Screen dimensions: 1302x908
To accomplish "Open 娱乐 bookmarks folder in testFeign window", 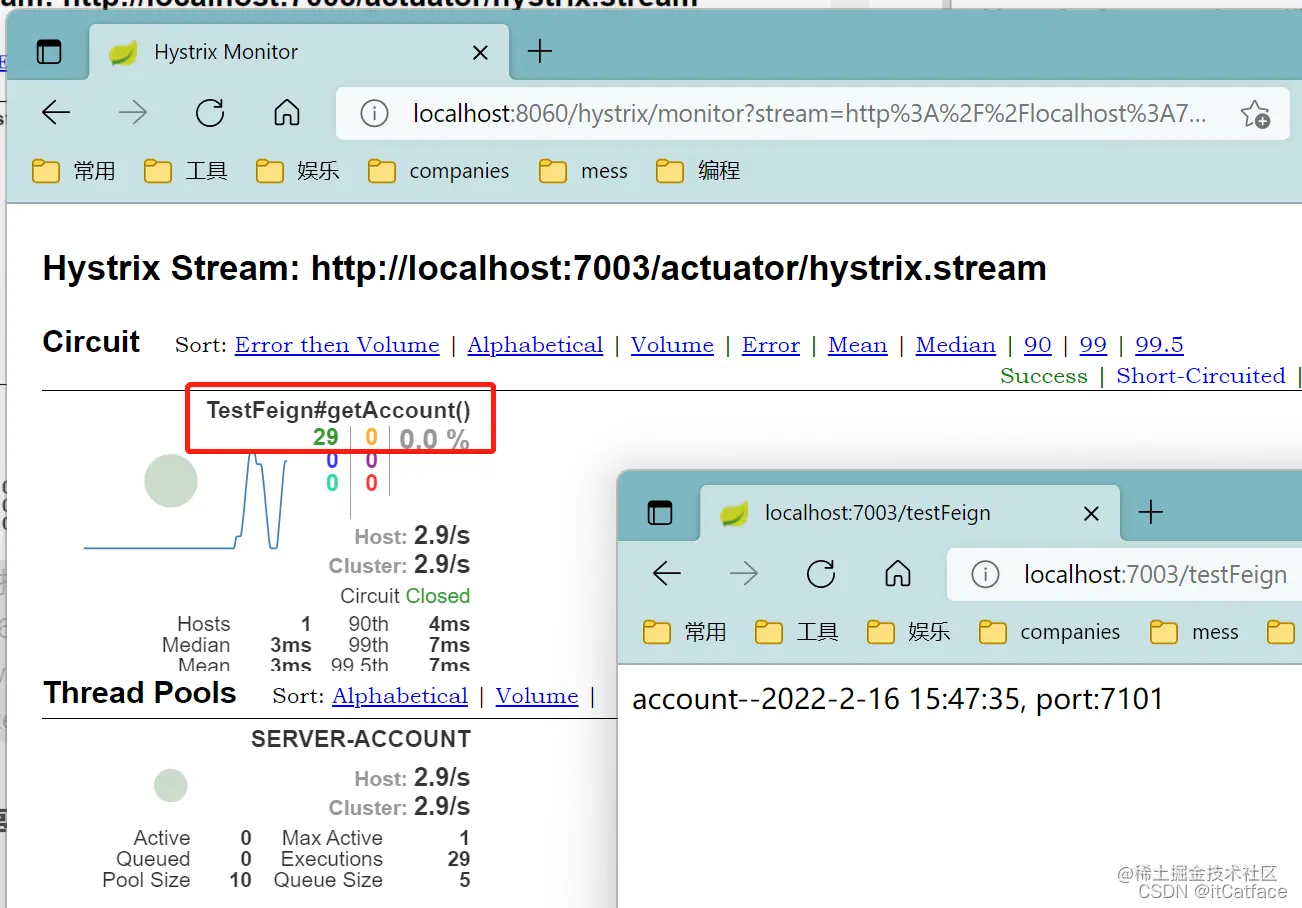I will [x=909, y=632].
